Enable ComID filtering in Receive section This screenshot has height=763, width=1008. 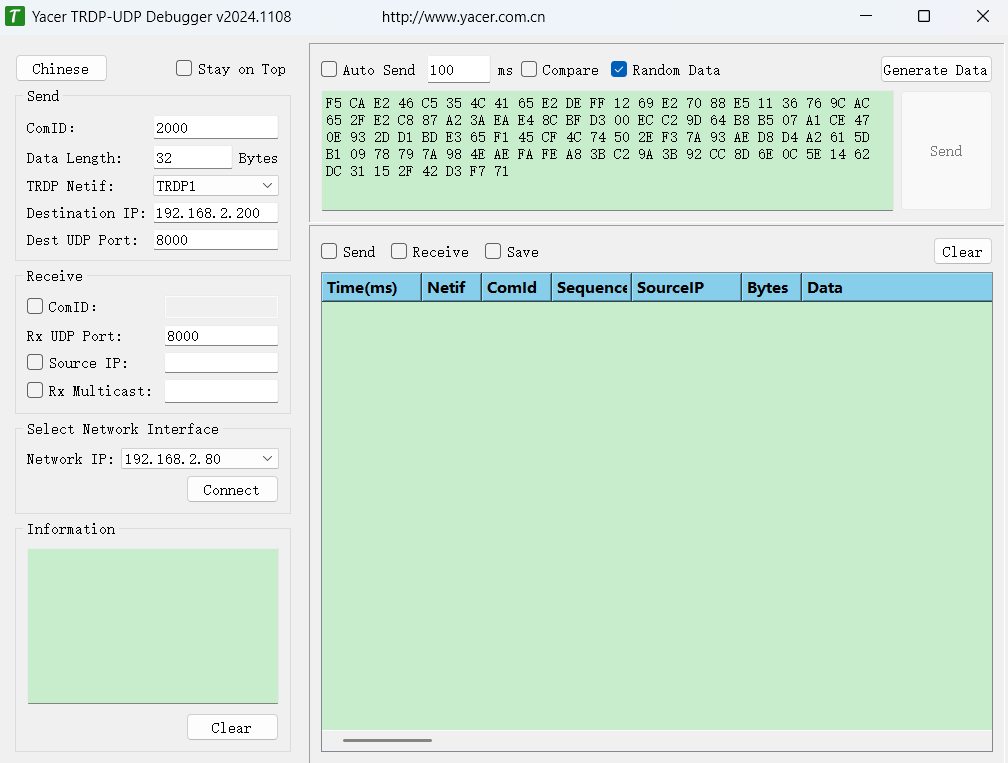pyautogui.click(x=34, y=306)
